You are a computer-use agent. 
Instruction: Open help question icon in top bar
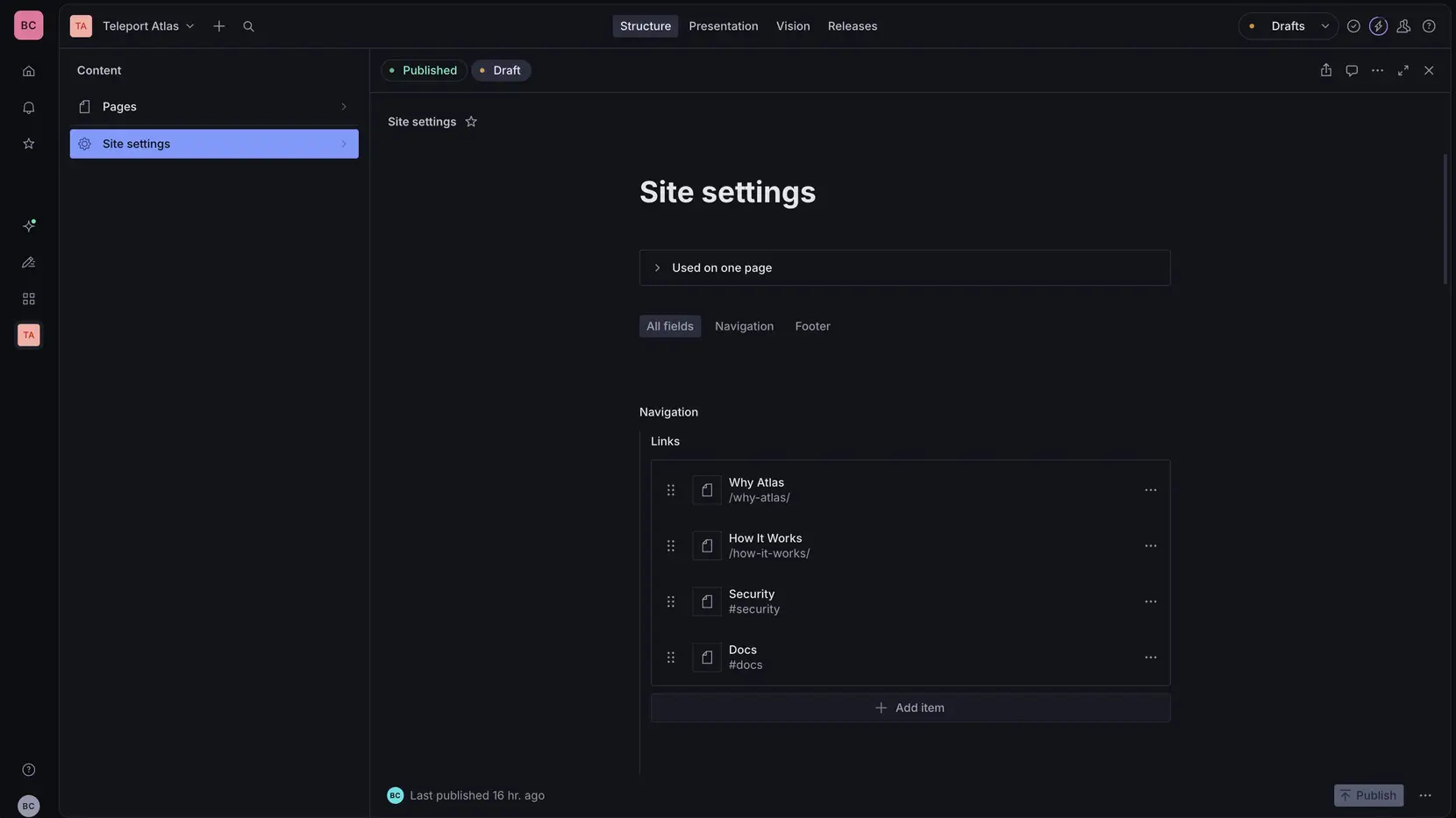(1429, 26)
